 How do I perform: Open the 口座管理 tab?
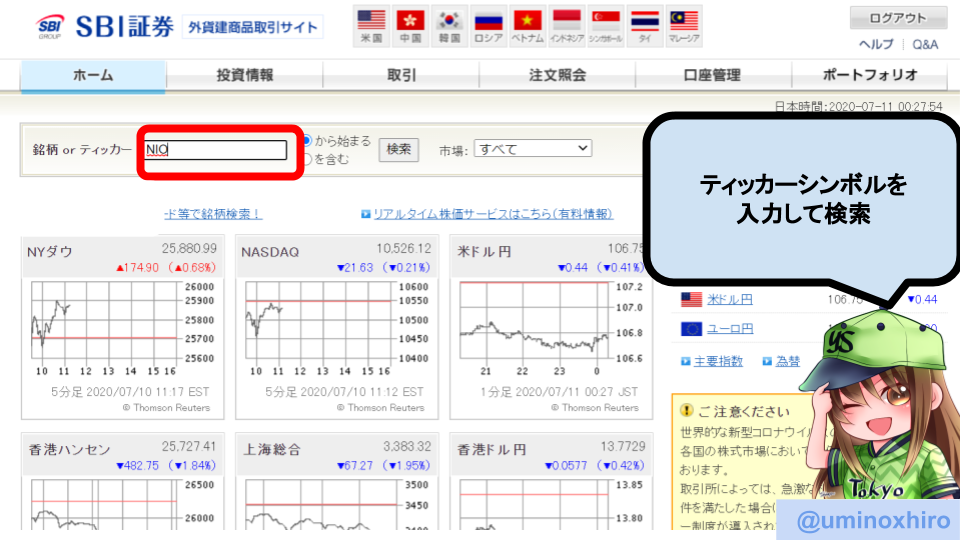click(x=713, y=75)
